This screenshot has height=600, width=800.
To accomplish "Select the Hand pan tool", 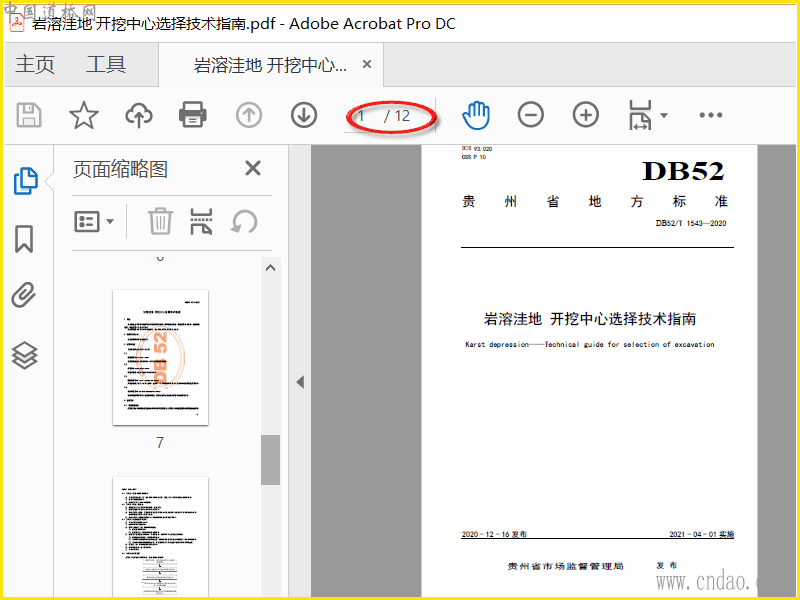I will point(476,115).
